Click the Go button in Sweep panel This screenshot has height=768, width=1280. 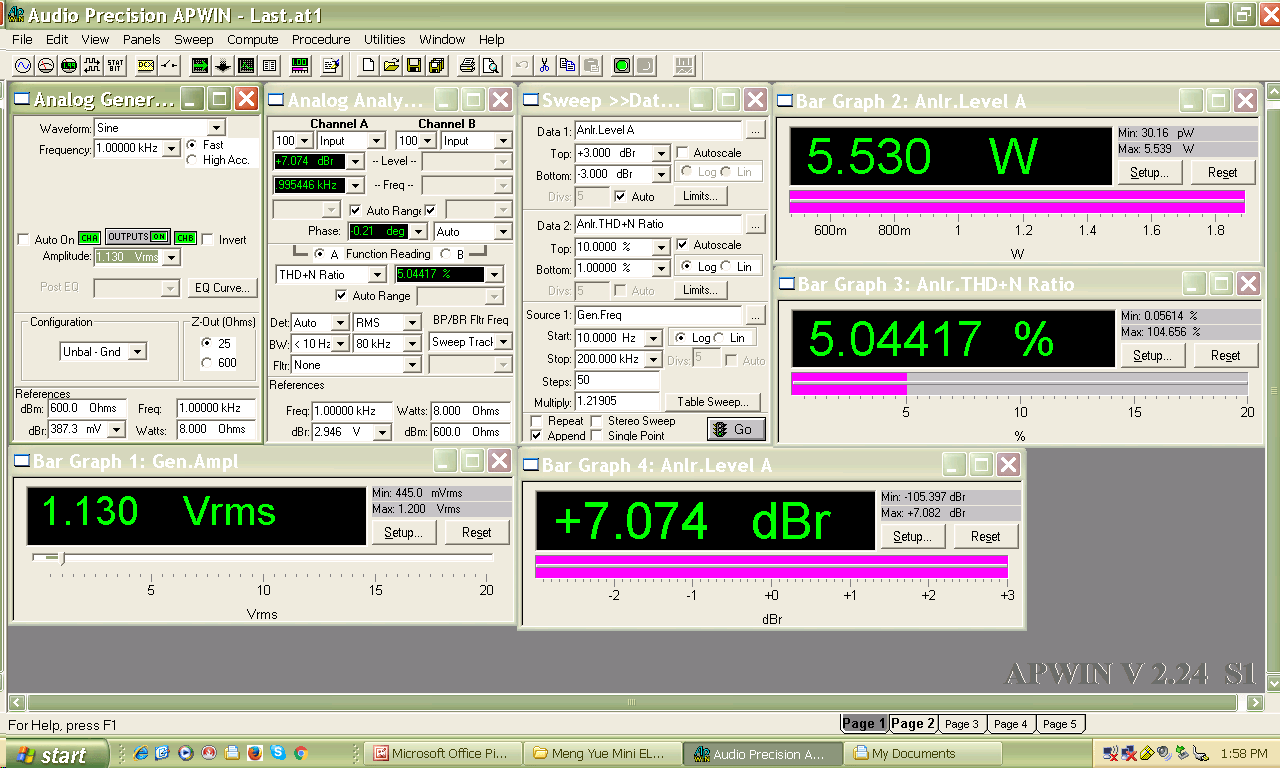(x=736, y=429)
